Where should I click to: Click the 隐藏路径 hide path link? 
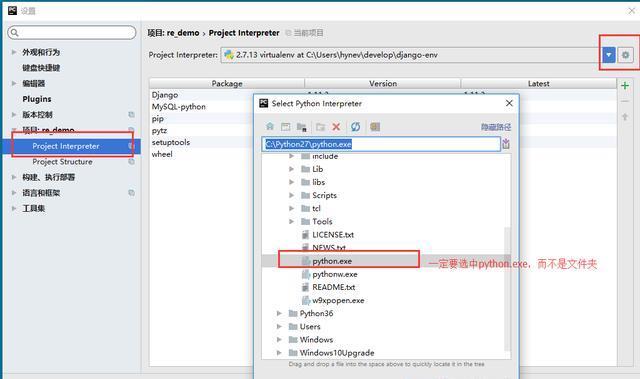click(x=496, y=127)
